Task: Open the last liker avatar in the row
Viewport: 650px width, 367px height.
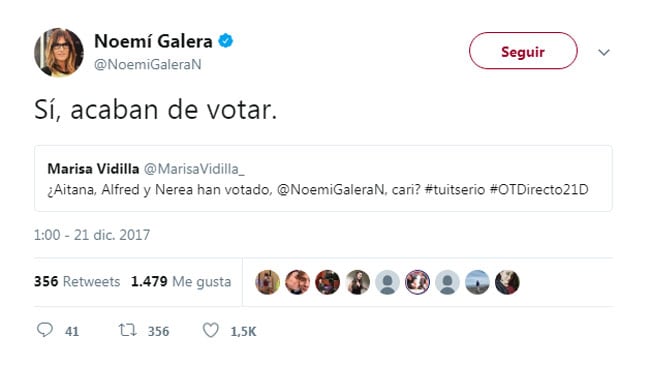Action: point(507,282)
